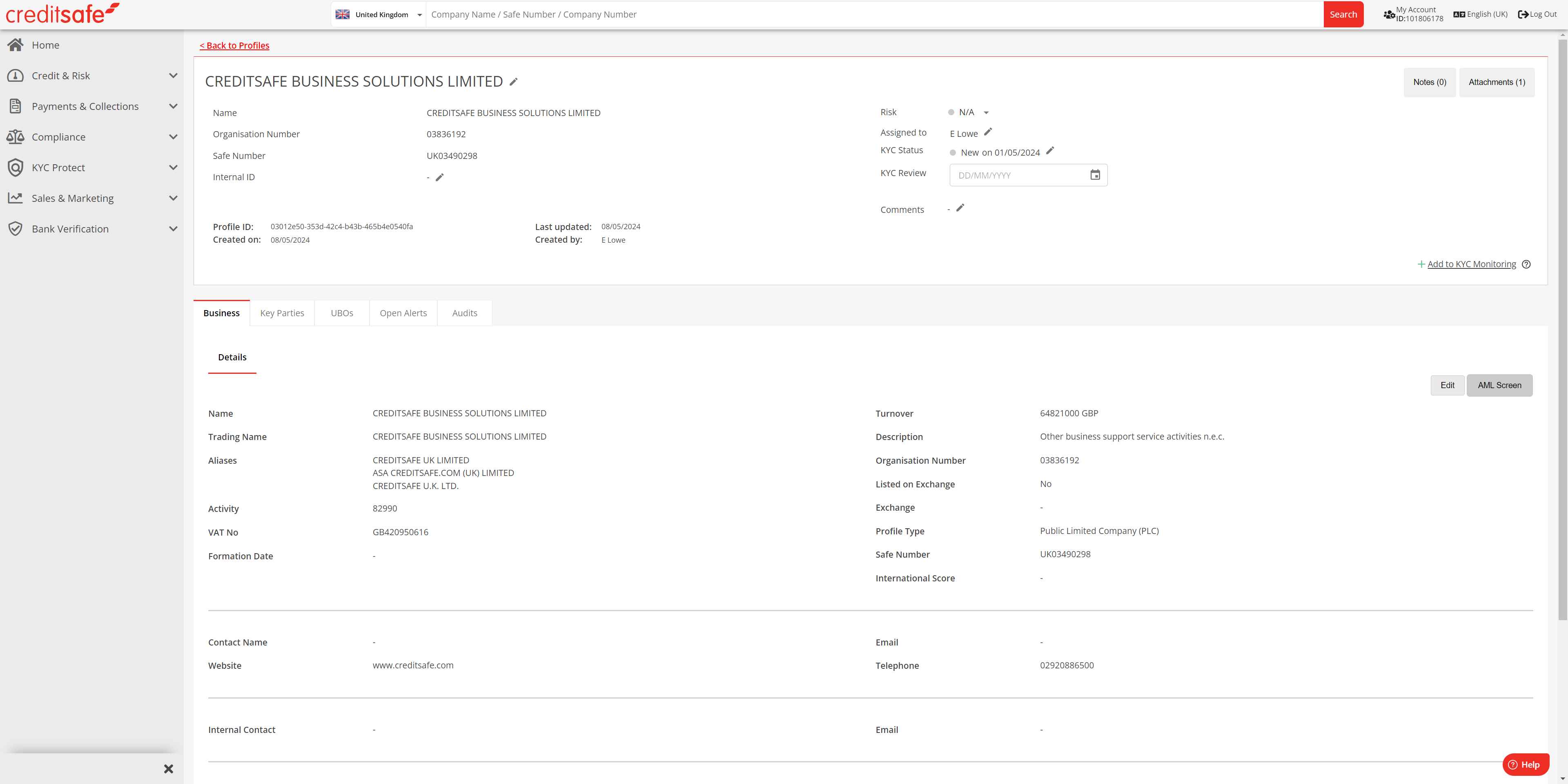
Task: Edit the company name using pencil icon beside title
Action: coord(514,82)
